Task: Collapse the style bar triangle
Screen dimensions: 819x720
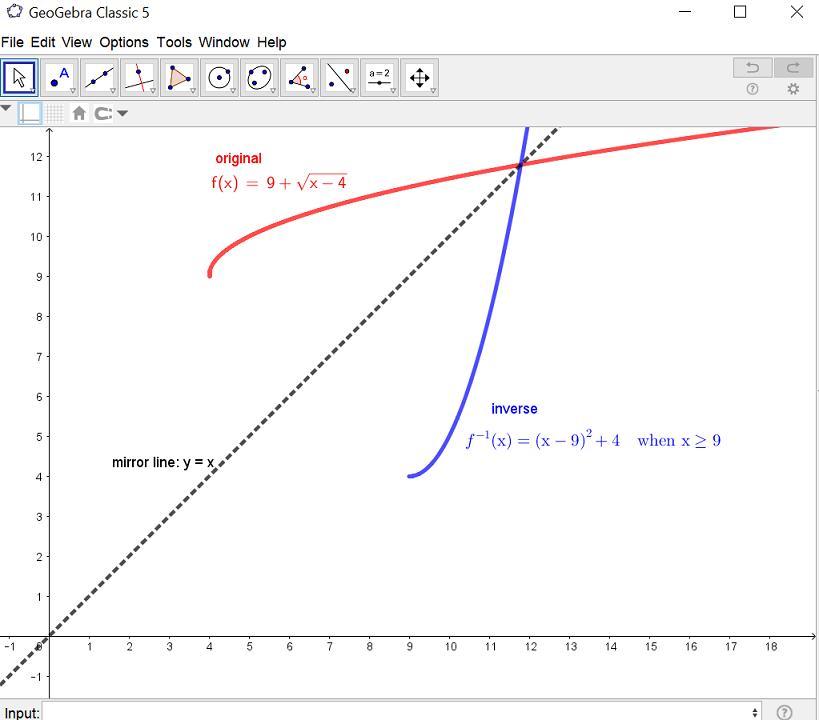Action: pyautogui.click(x=6, y=109)
